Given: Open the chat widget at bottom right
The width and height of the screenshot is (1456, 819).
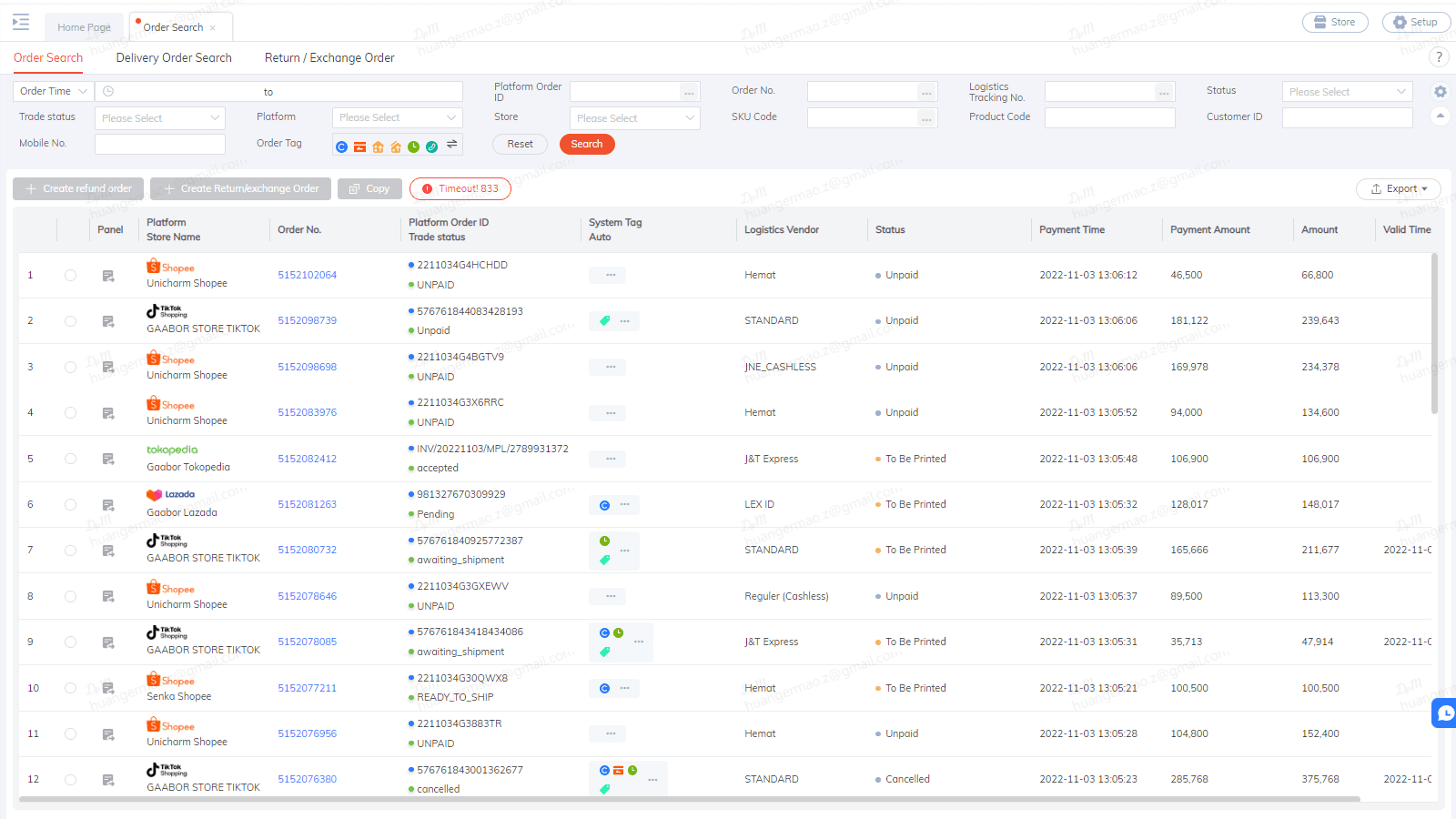Looking at the screenshot, I should click(1443, 713).
